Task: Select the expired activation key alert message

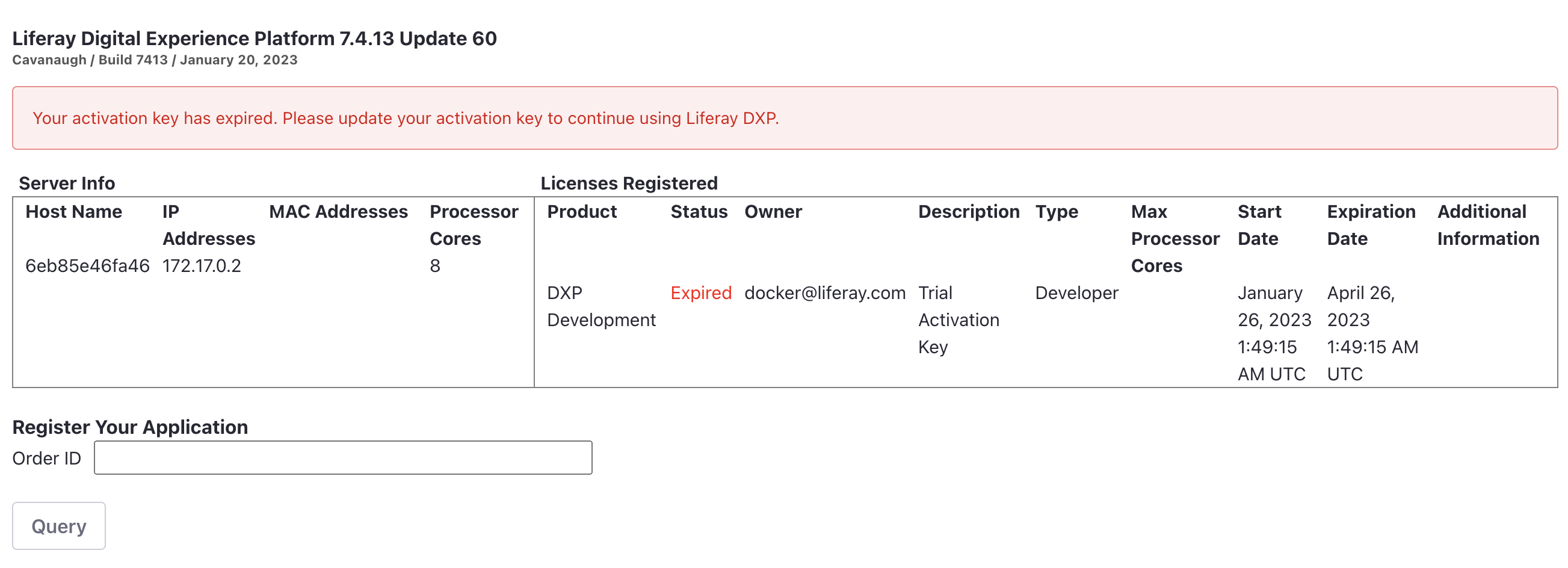Action: [x=785, y=118]
